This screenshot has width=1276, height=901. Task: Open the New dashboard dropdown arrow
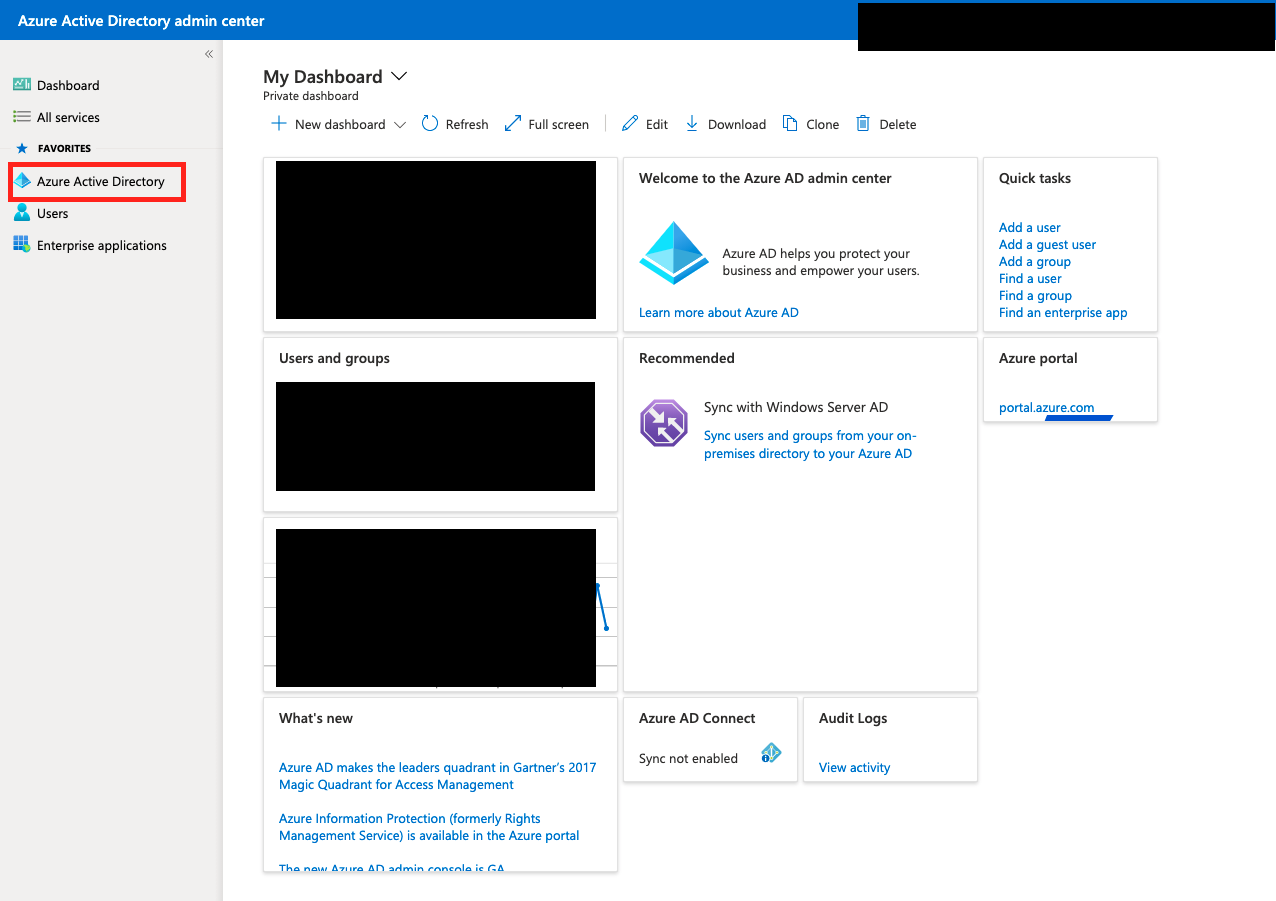400,124
